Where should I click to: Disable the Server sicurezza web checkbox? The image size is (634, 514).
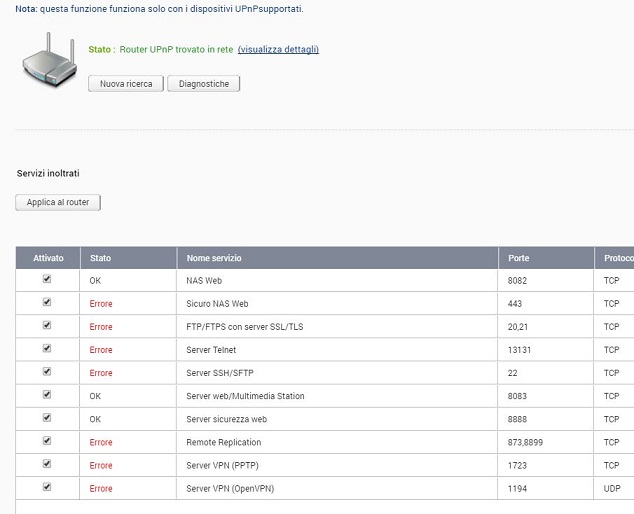pos(46,418)
